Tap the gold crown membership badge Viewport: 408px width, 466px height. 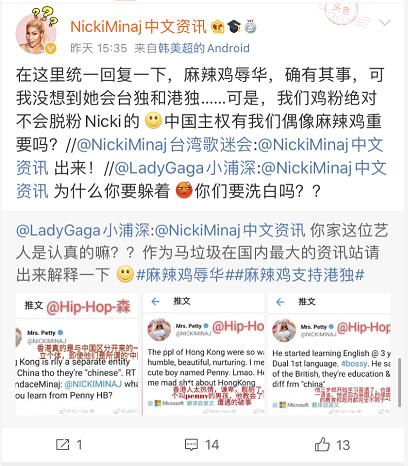point(218,26)
